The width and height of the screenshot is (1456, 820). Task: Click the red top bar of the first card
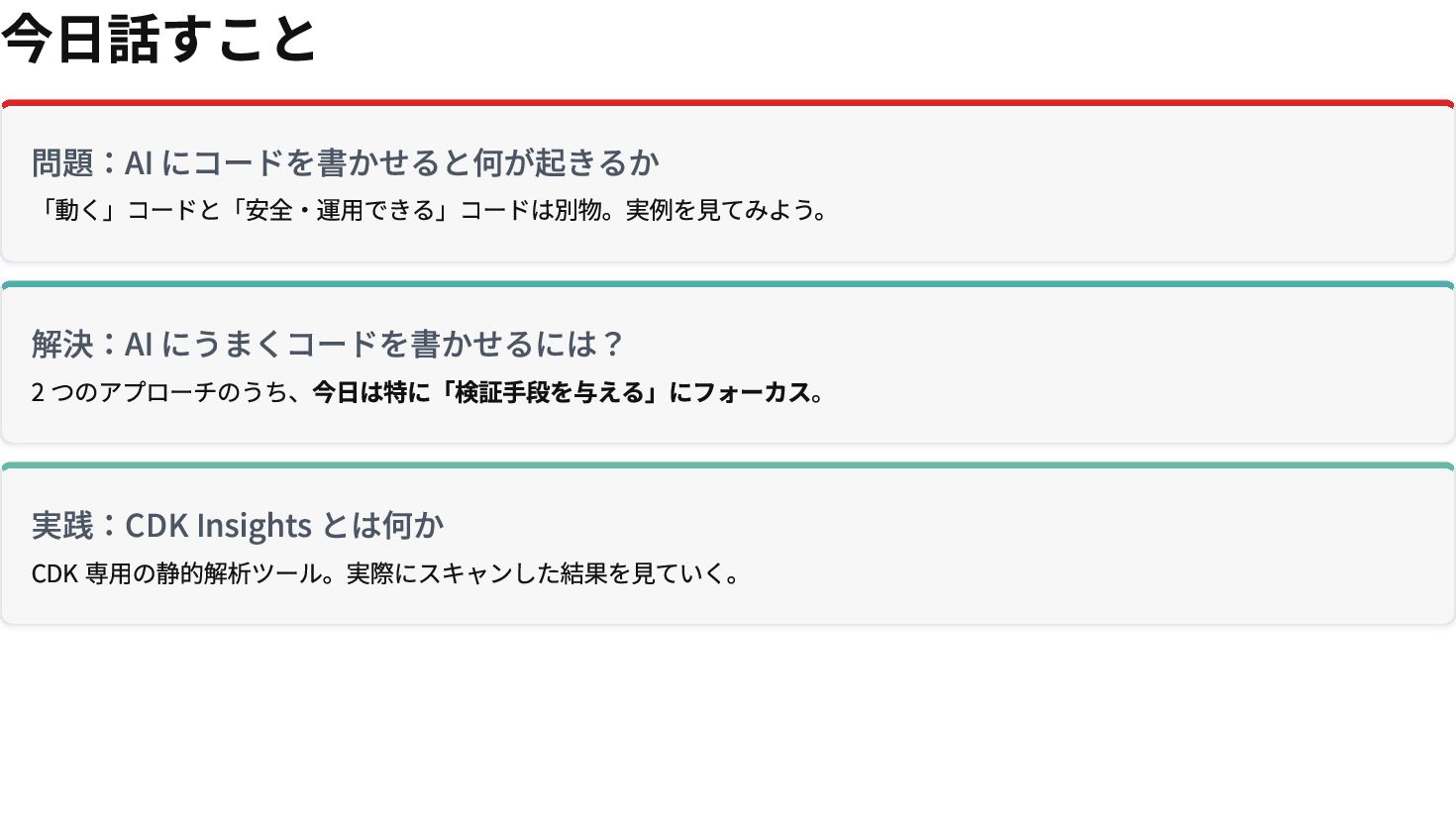point(728,103)
